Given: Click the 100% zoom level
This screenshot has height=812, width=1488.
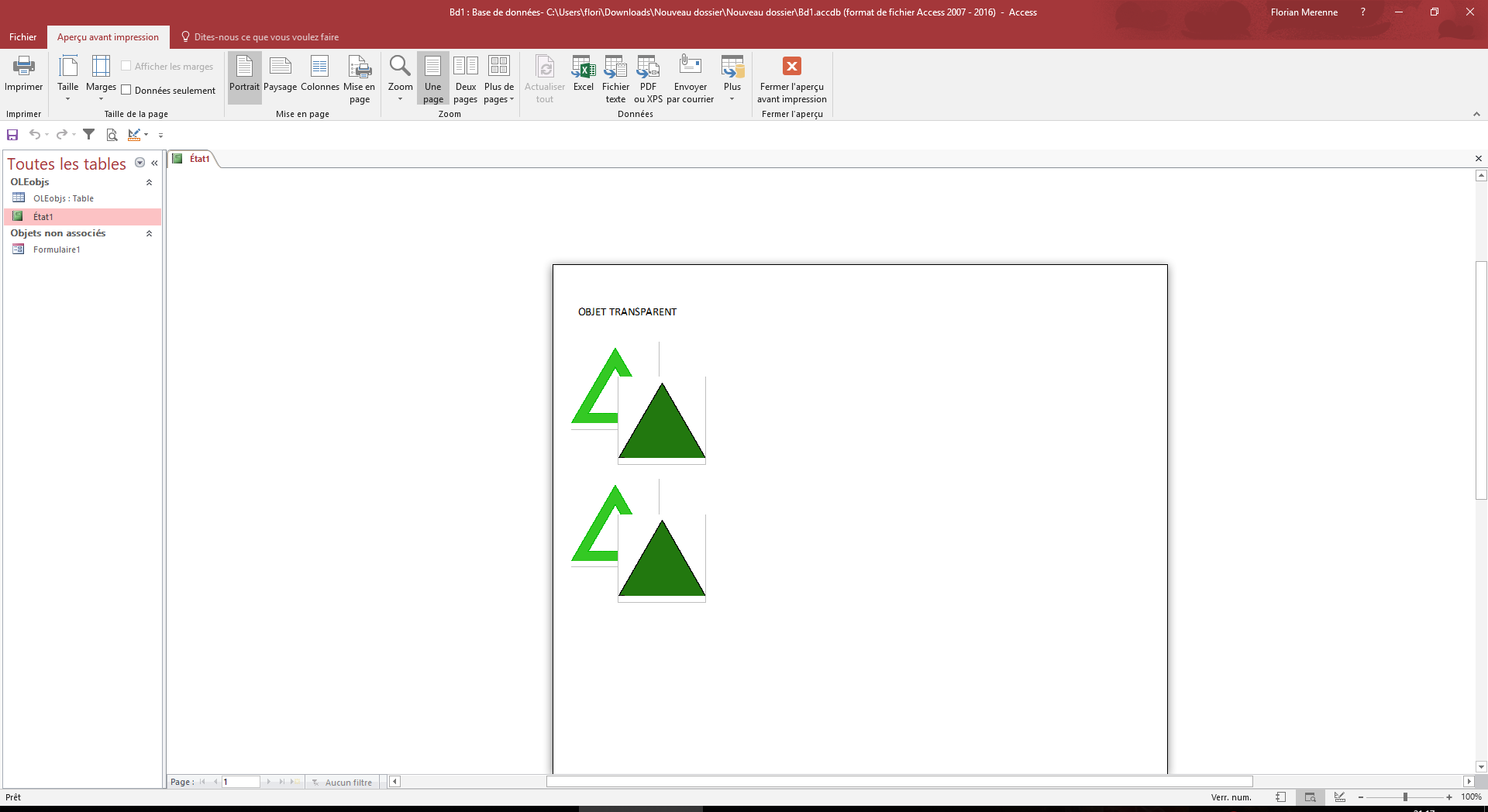Looking at the screenshot, I should click(1471, 797).
